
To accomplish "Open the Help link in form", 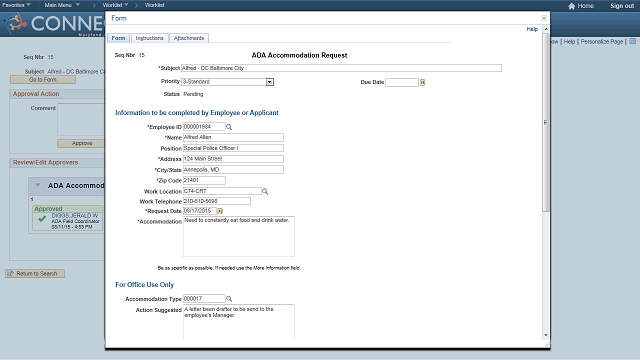I will tap(532, 29).
